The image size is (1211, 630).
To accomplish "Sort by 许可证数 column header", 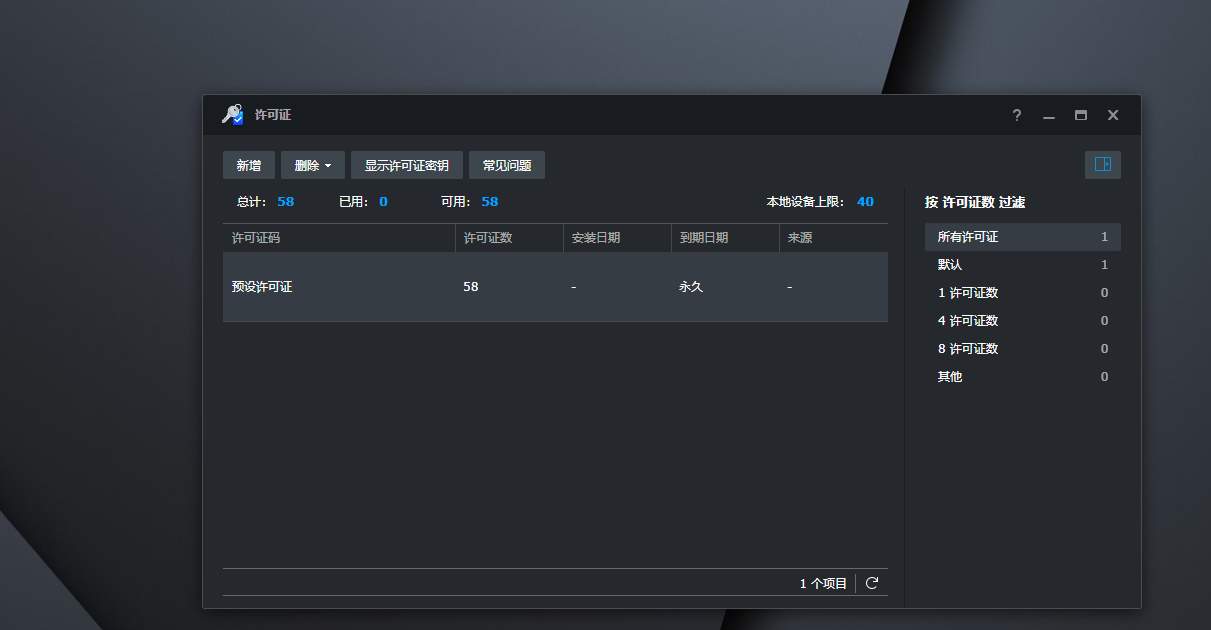I will pyautogui.click(x=509, y=238).
